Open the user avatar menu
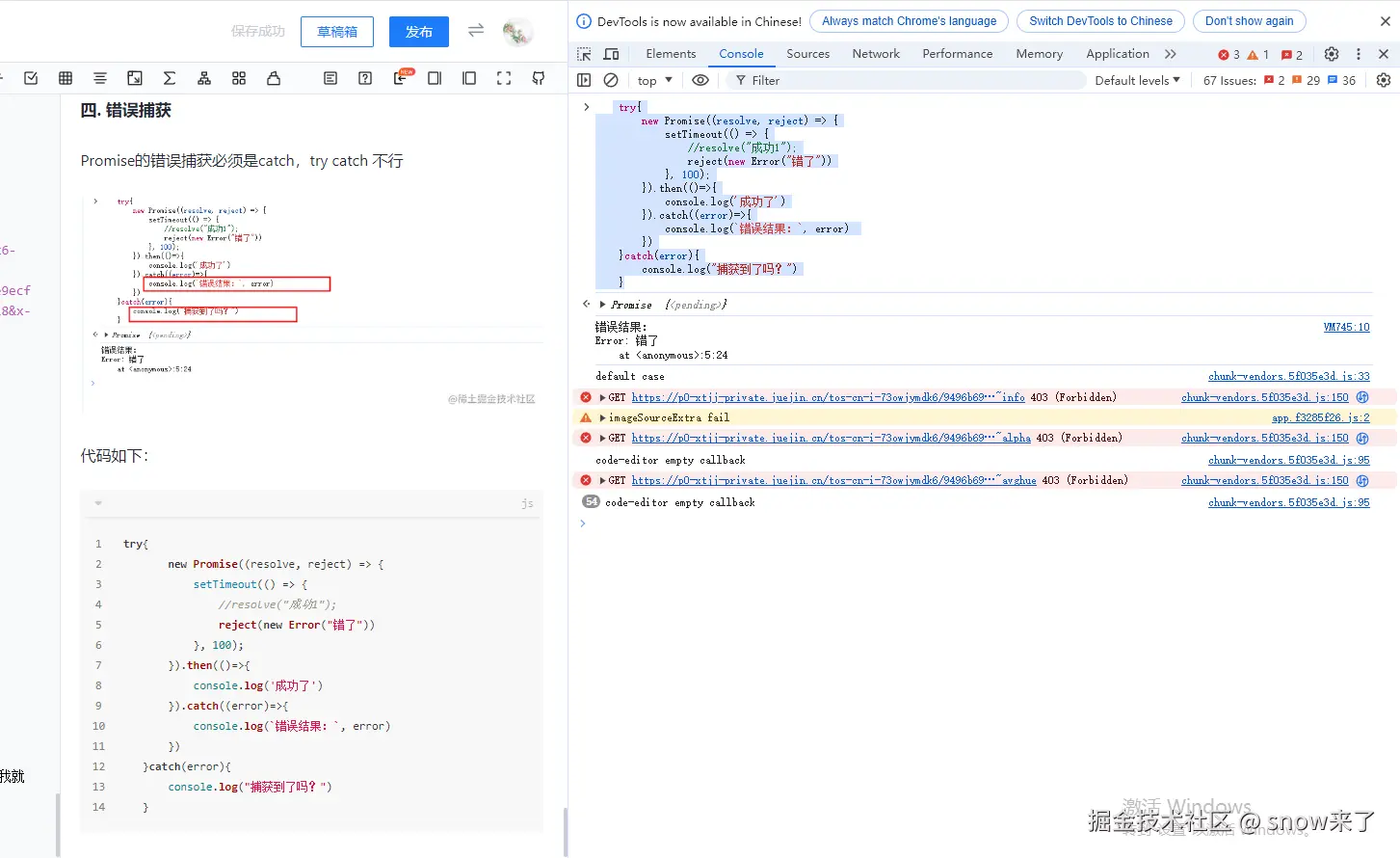This screenshot has width=1400, height=858. [x=517, y=32]
